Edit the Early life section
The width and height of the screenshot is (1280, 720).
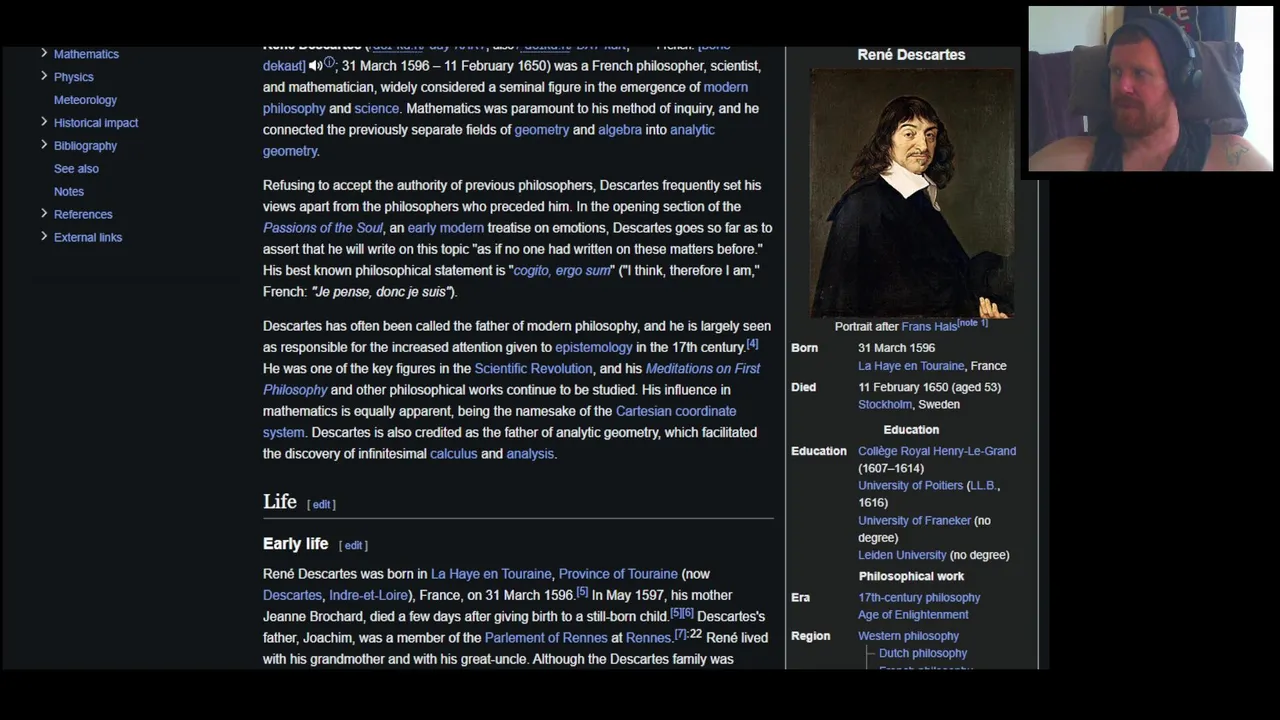(353, 546)
